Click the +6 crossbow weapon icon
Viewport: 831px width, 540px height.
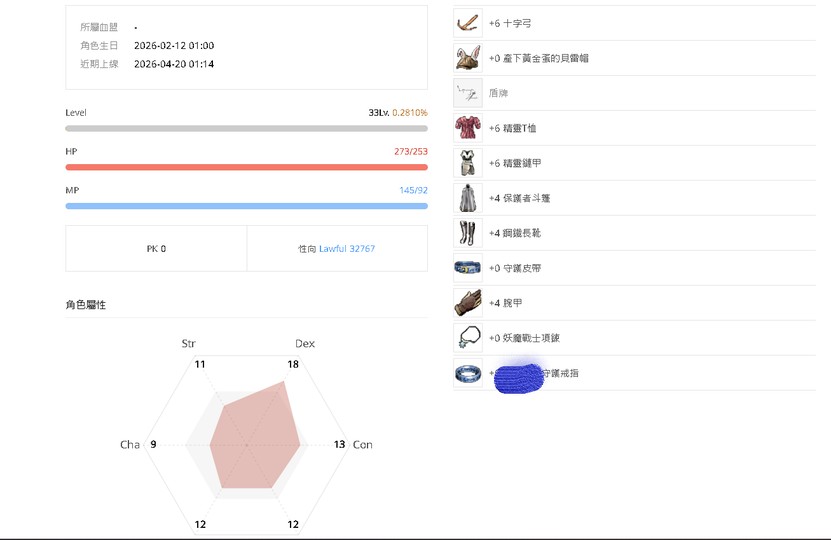tap(468, 23)
